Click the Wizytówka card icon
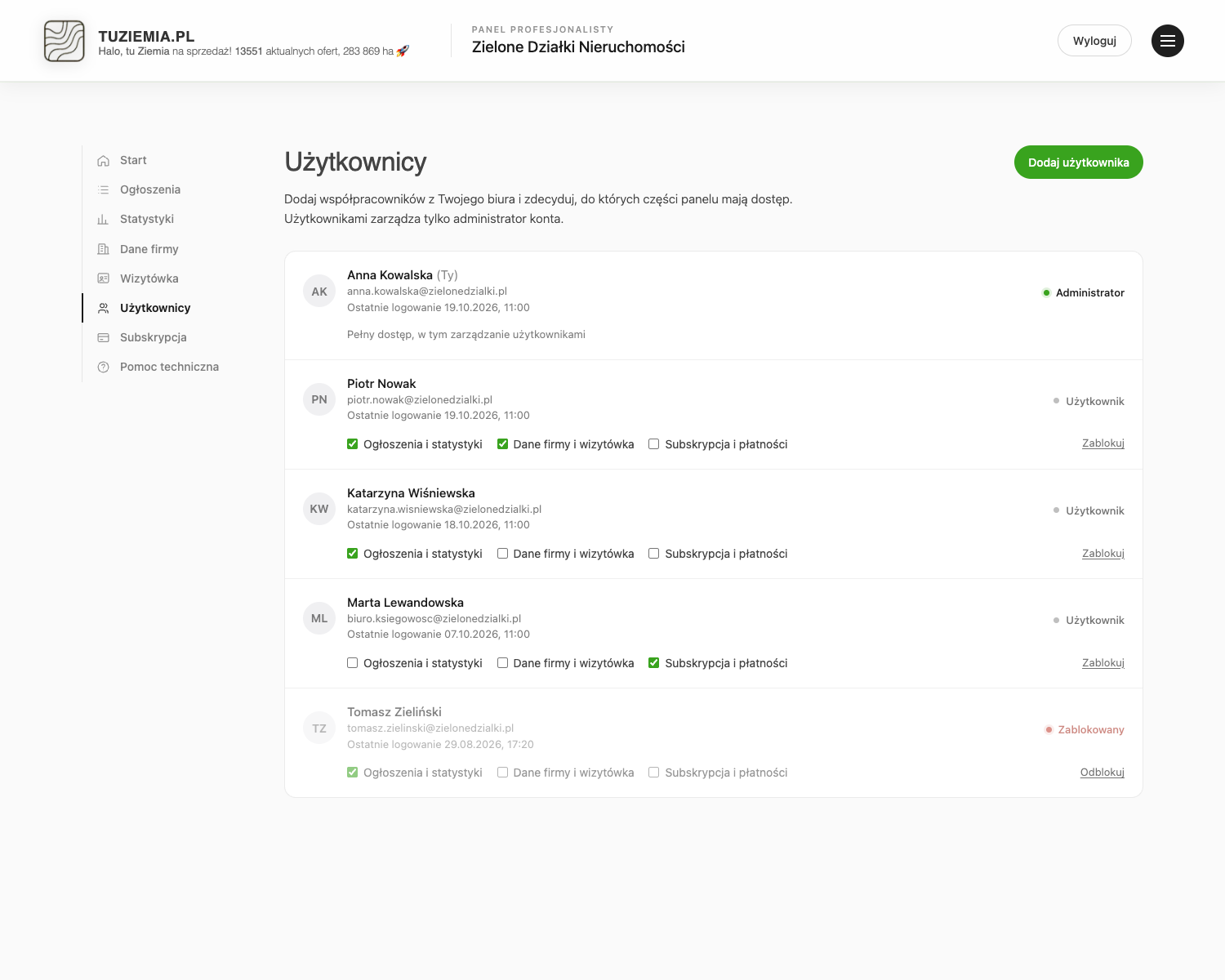Viewport: 1225px width, 980px height. [x=103, y=278]
